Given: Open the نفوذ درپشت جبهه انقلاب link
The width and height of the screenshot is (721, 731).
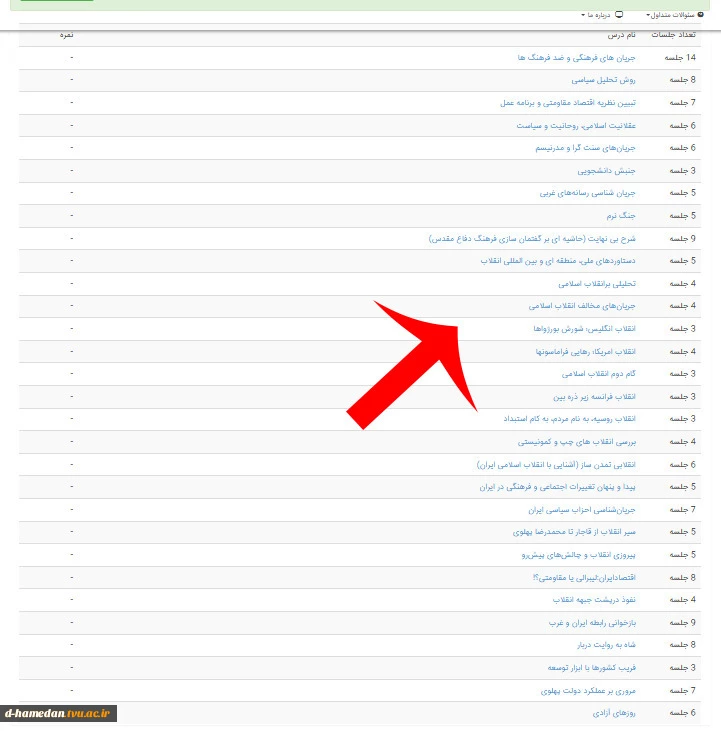Looking at the screenshot, I should (x=594, y=600).
